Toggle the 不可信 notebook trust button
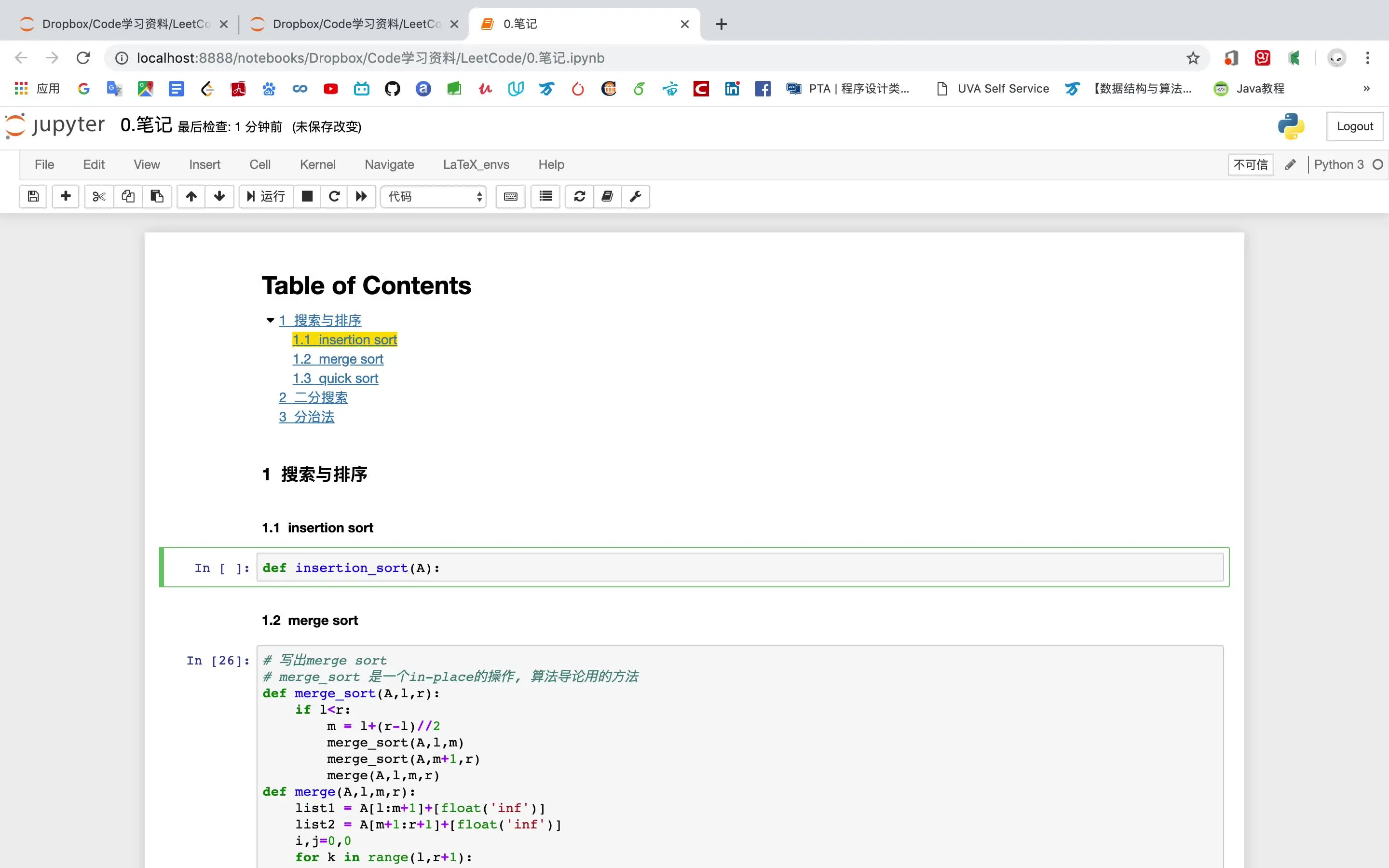Screen dimensions: 1389x868 pos(1251,165)
